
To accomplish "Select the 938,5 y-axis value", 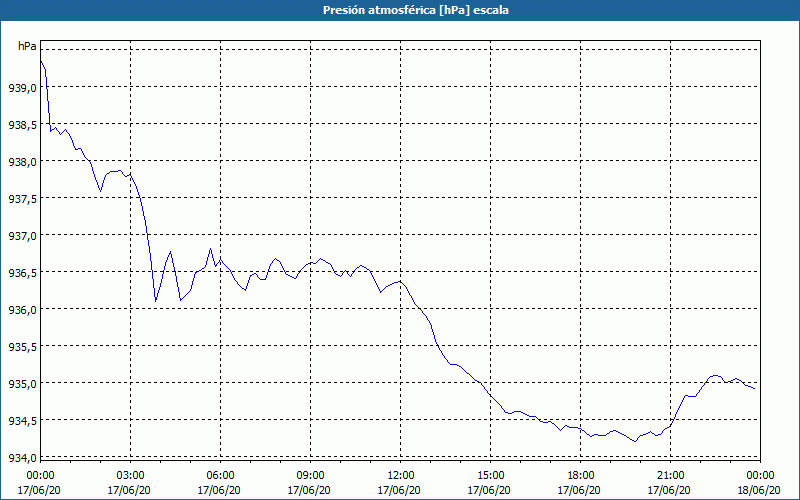I will pyautogui.click(x=22, y=124).
